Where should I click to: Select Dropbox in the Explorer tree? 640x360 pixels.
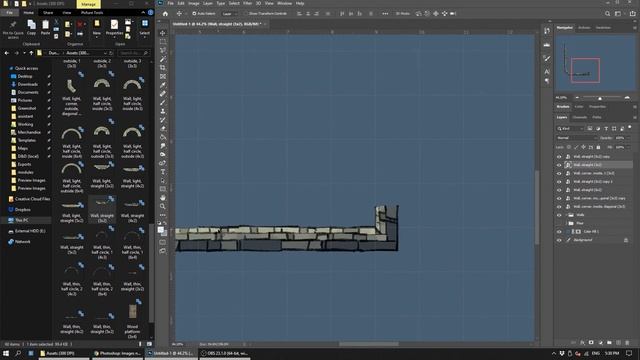click(23, 210)
